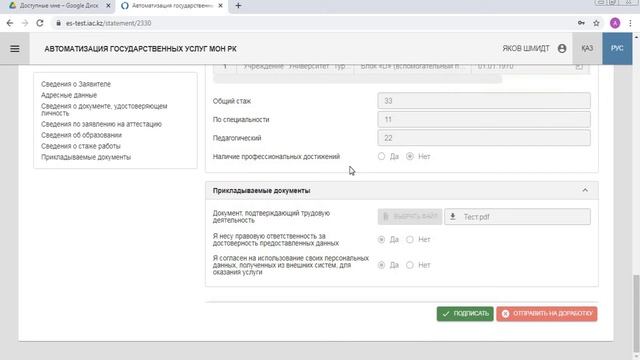Collapse the Прикладываемые документы section
Screen dimensions: 640x360
click(585, 190)
